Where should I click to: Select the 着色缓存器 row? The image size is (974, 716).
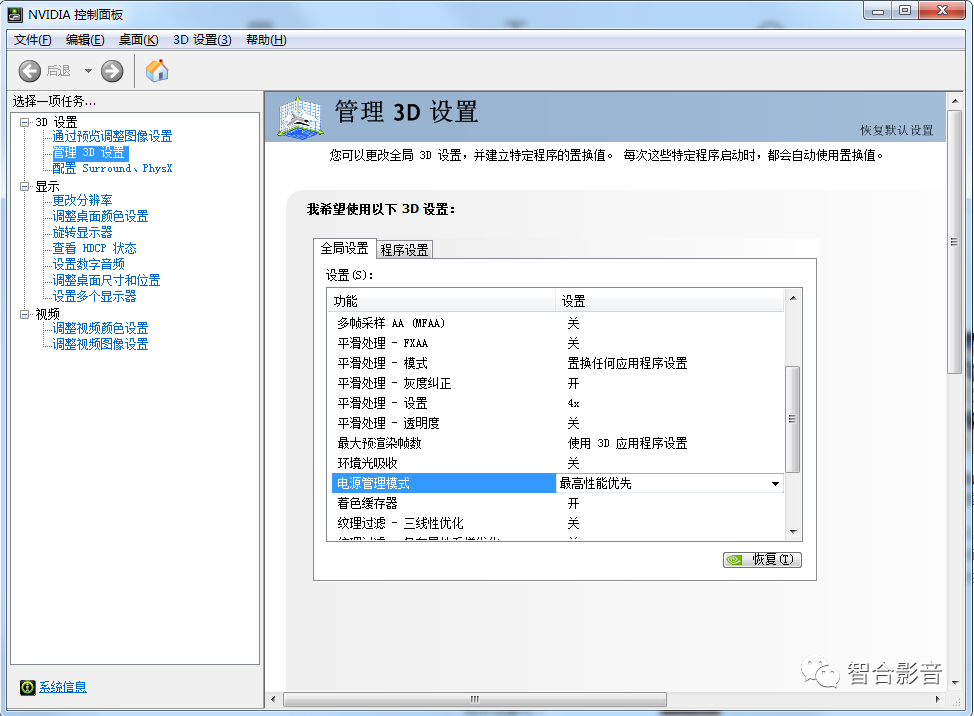557,503
